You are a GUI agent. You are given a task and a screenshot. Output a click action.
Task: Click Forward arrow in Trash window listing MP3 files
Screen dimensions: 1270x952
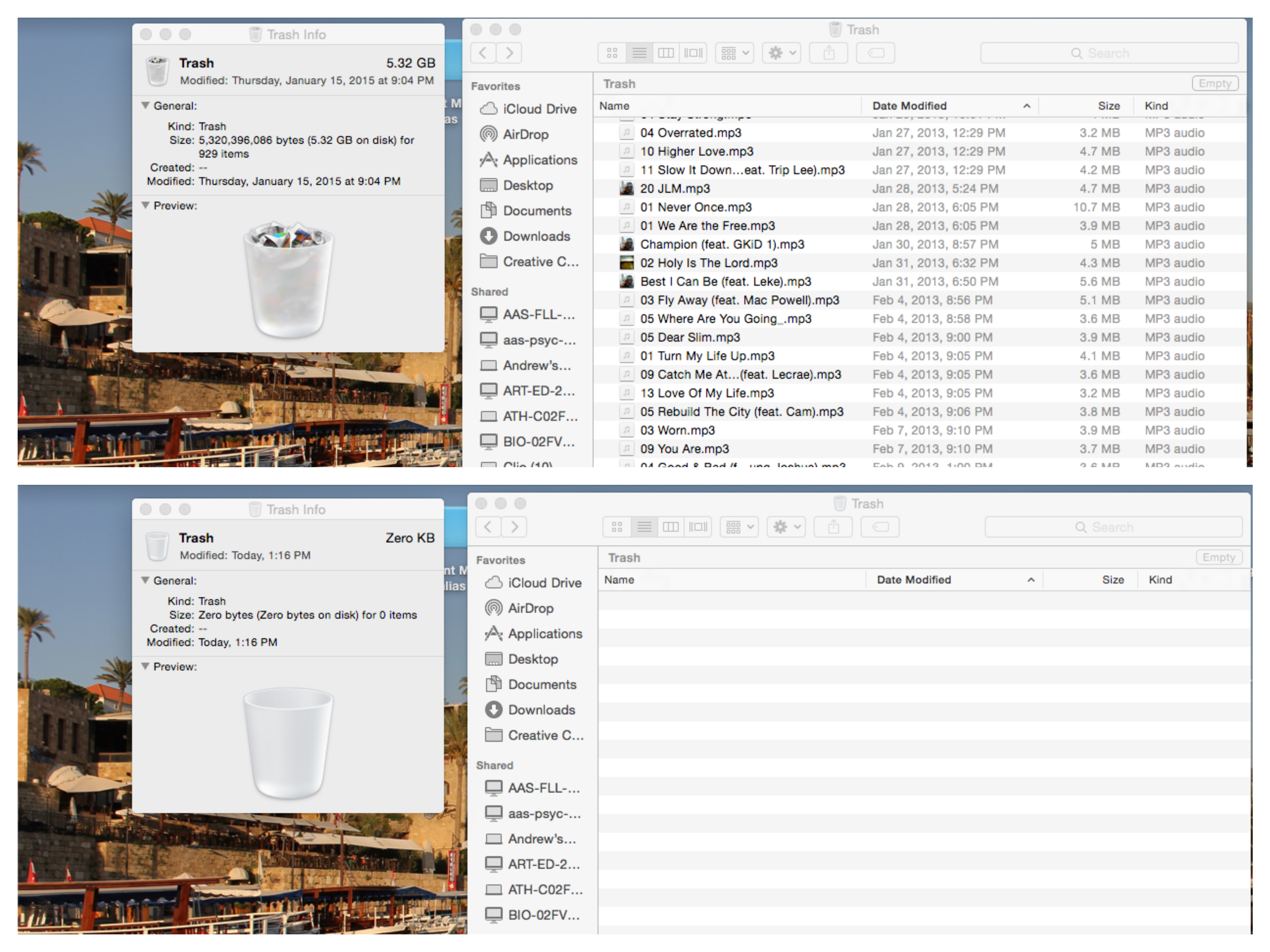(509, 53)
